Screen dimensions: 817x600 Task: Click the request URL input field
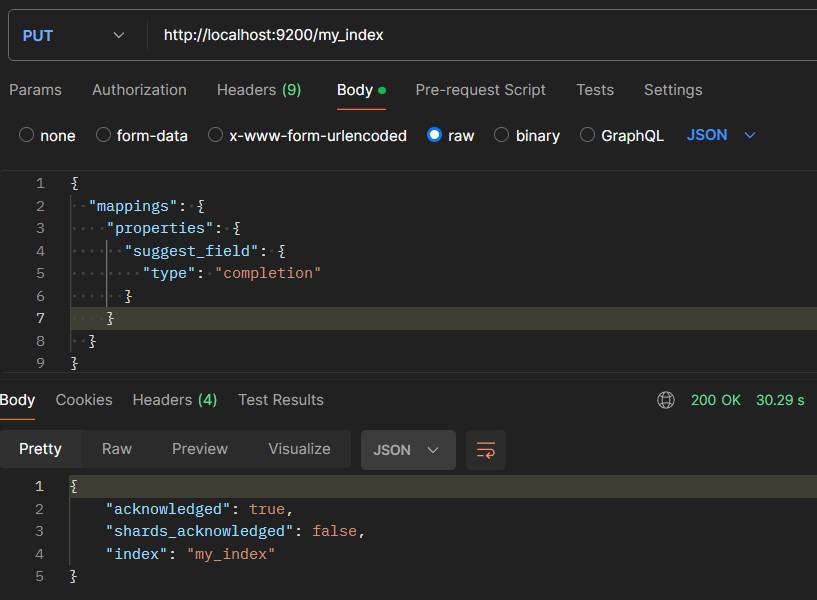(x=480, y=36)
